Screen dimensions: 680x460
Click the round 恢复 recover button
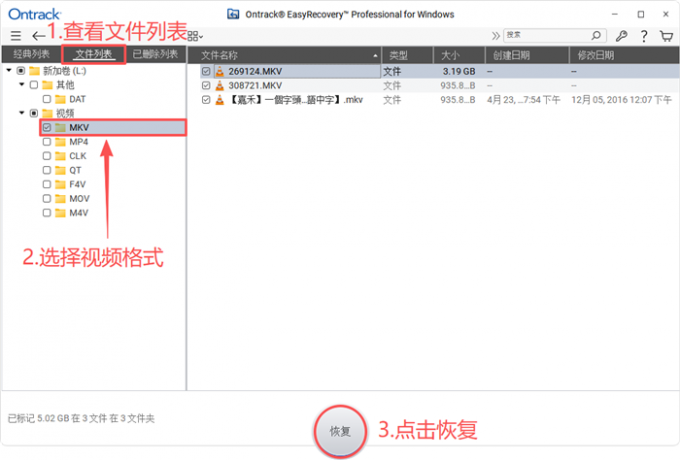(x=340, y=431)
